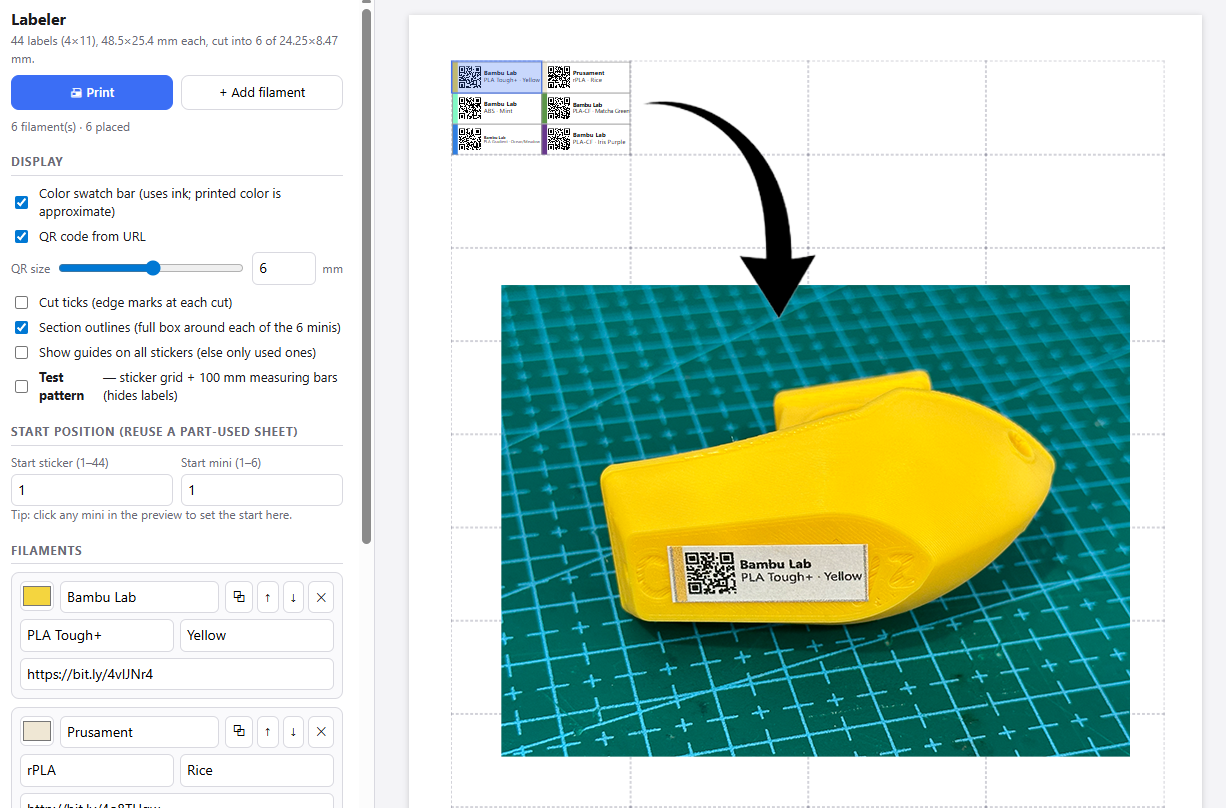Select the ABS Mint mini label in preview
Viewport: 1226px width, 808px height.
(497, 108)
